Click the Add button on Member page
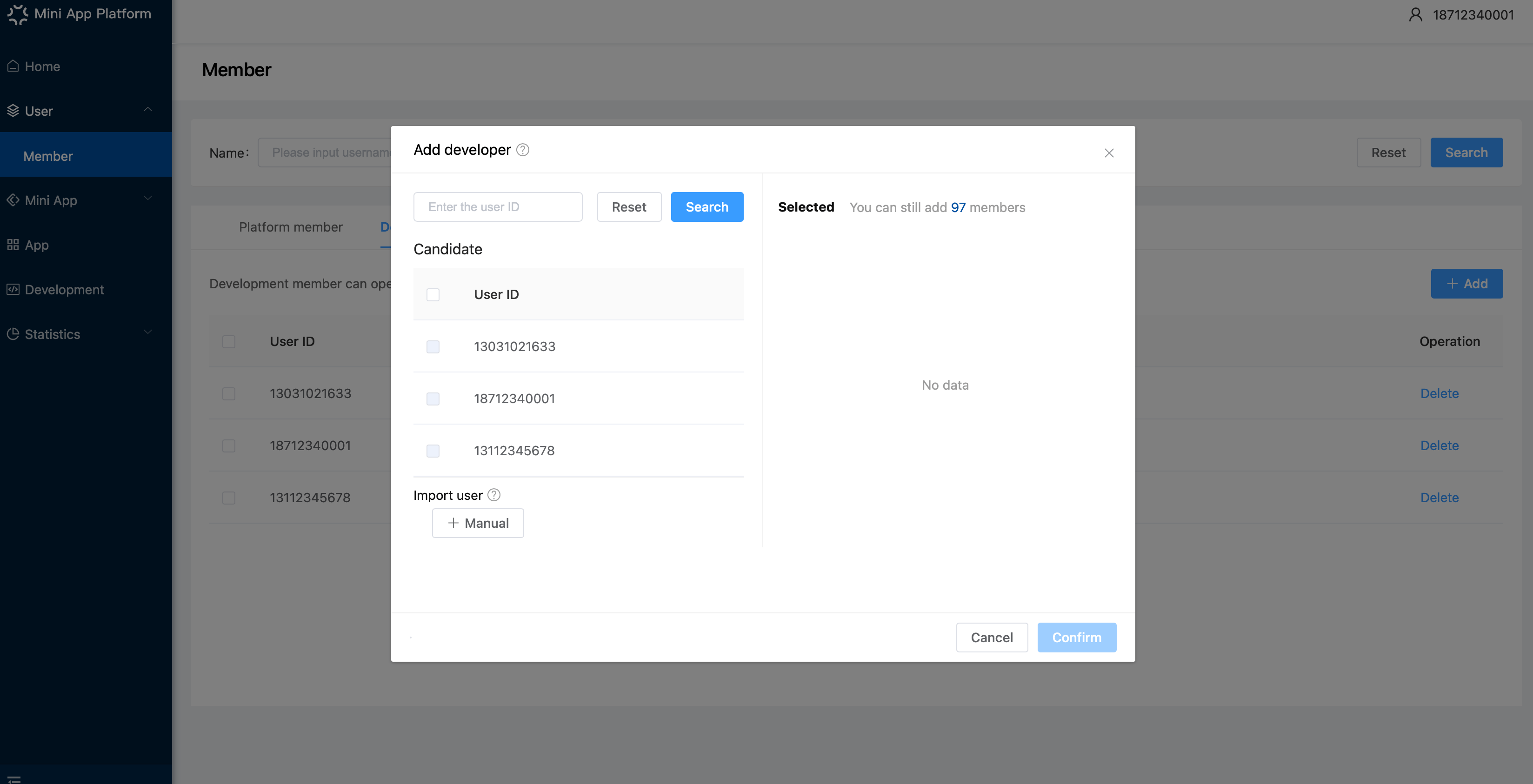This screenshot has width=1533, height=784. click(1467, 284)
